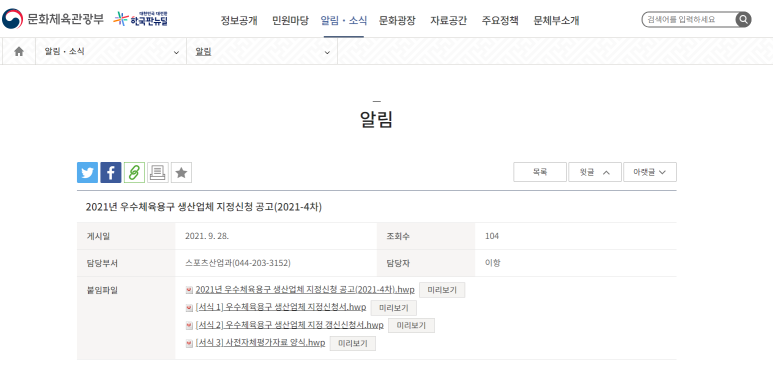Click the file icon beside [서식 1] attachment

189,308
